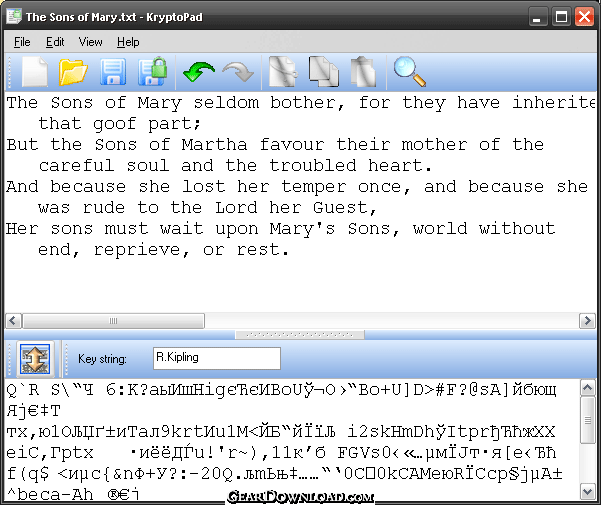Image resolution: width=601 pixels, height=505 pixels.
Task: Save encrypted with padlock floppy icon
Action: tap(153, 71)
